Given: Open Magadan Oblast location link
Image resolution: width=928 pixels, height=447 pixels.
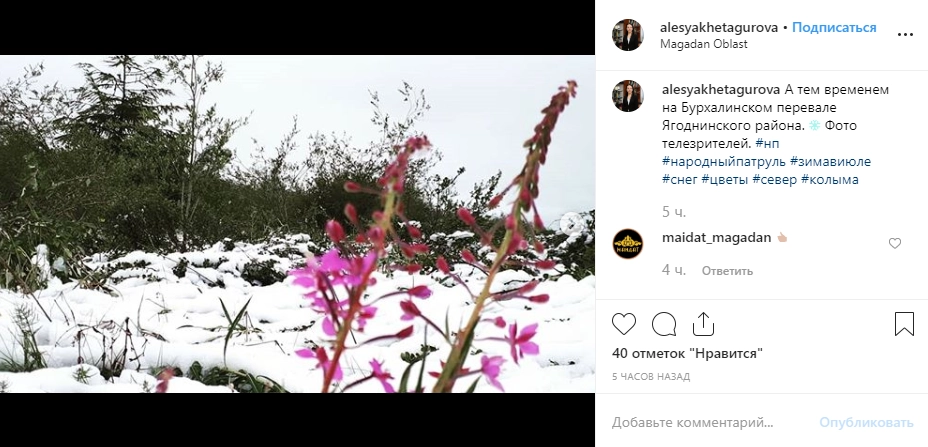Looking at the screenshot, I should [704, 44].
